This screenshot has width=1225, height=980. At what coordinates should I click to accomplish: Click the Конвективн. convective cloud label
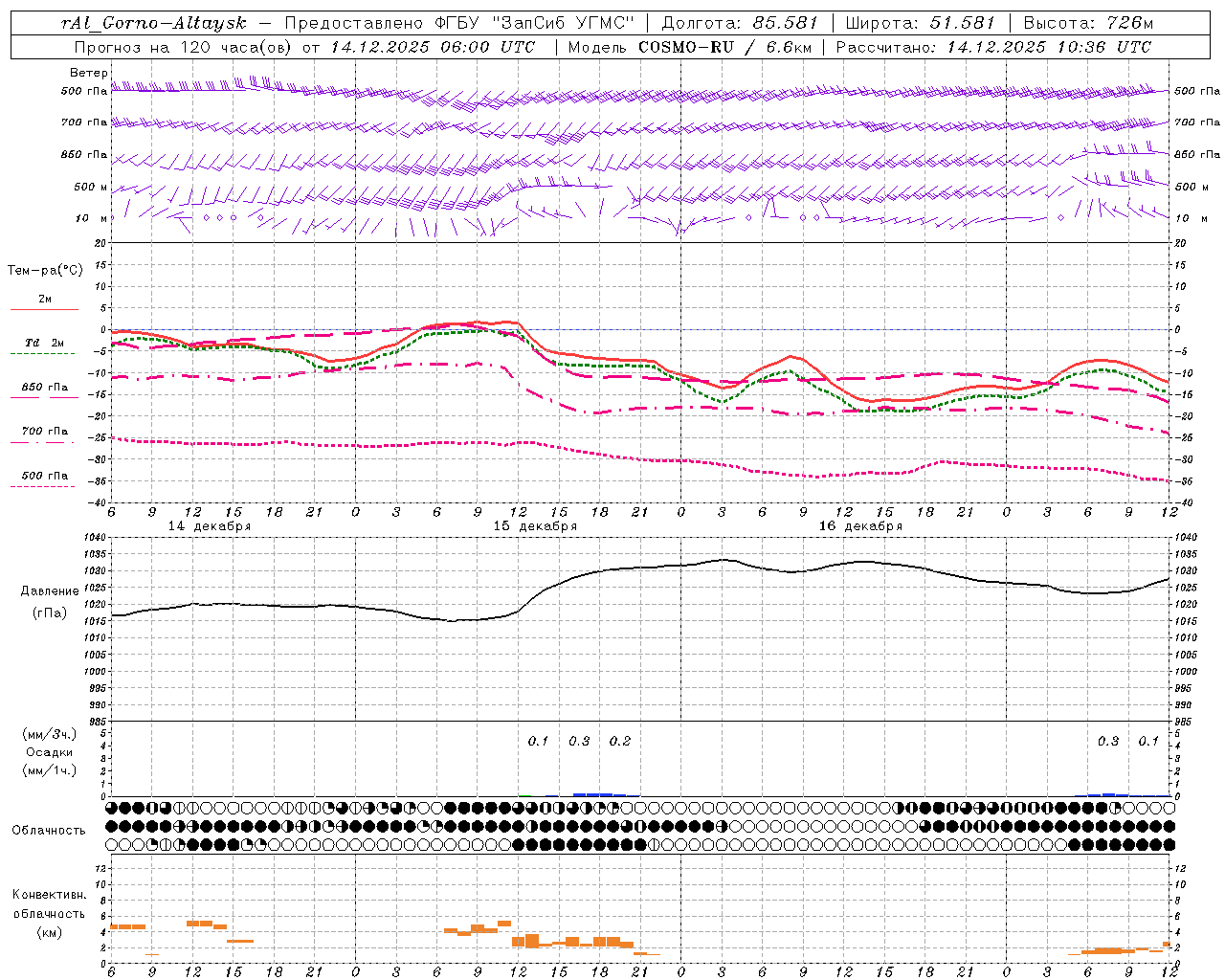click(49, 895)
